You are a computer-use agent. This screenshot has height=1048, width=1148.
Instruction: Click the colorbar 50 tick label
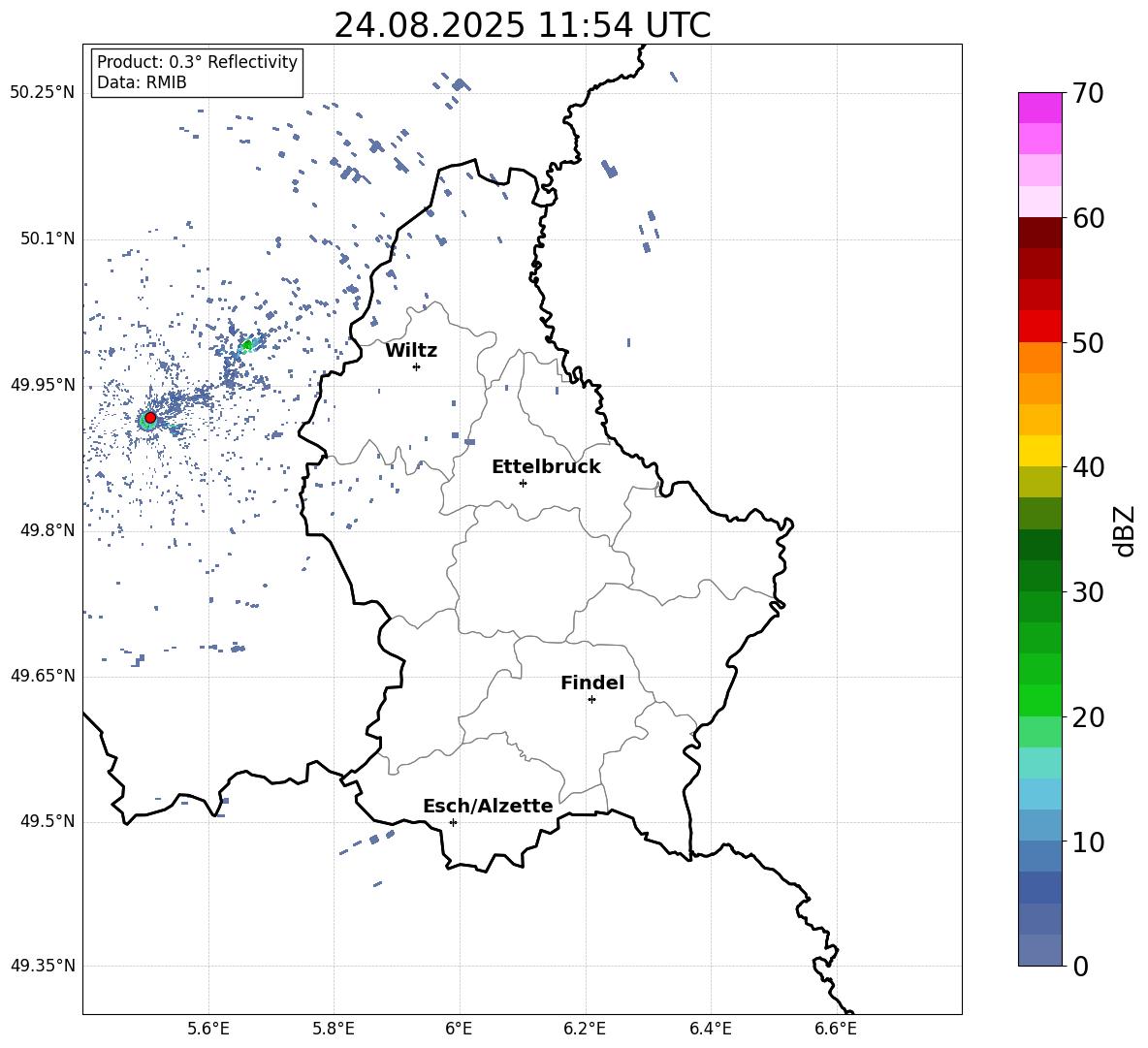[1088, 342]
